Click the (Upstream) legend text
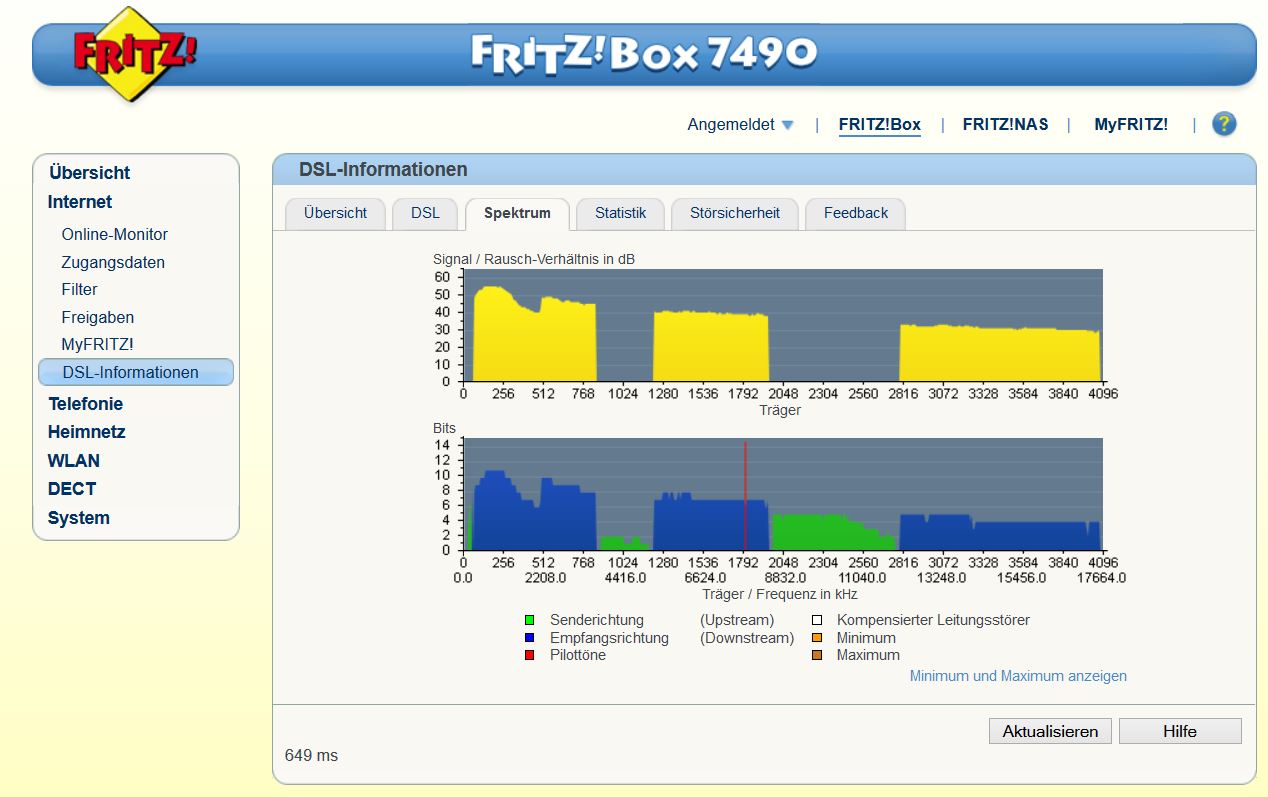 click(737, 620)
